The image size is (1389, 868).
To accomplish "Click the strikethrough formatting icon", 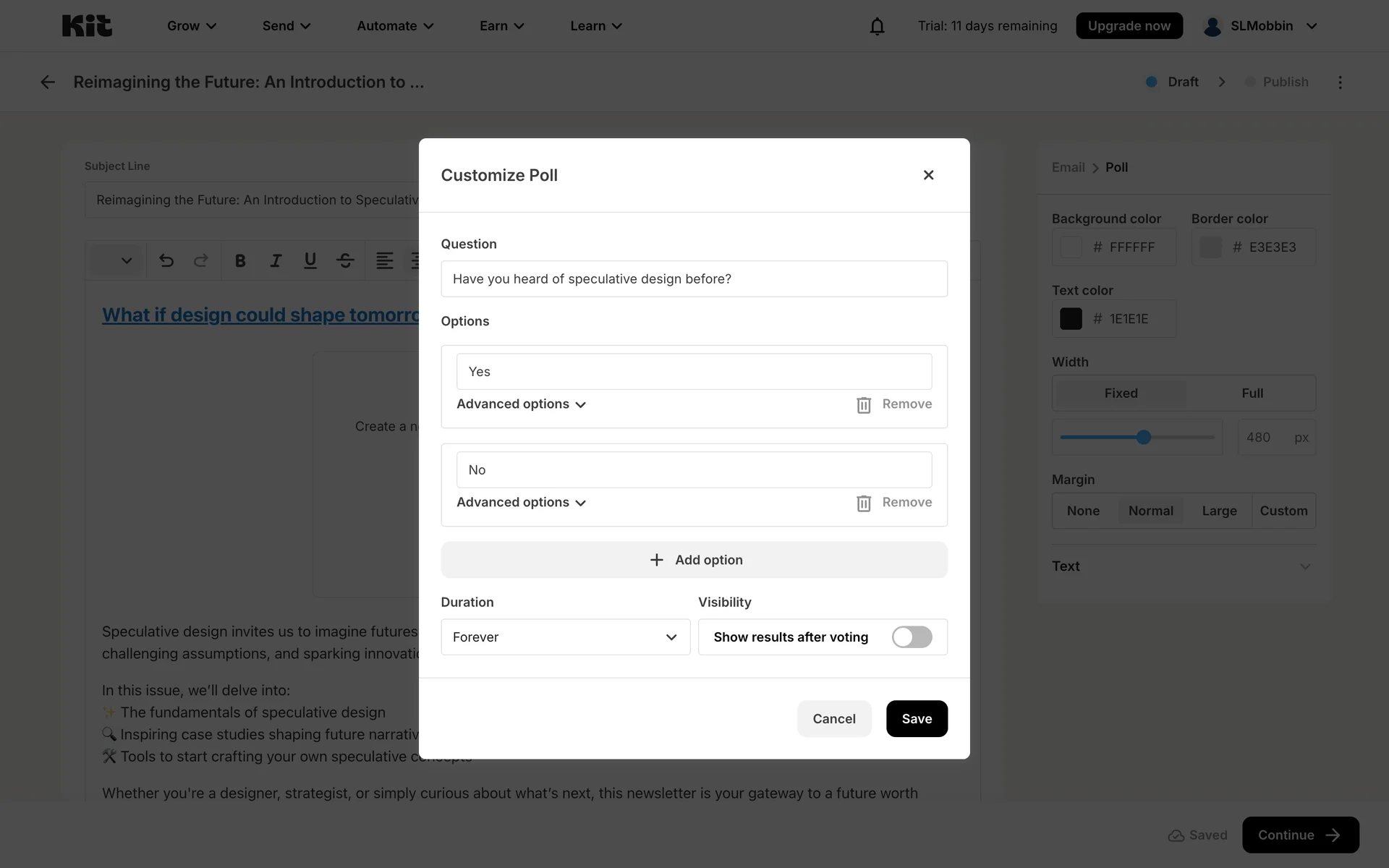I will [x=345, y=260].
